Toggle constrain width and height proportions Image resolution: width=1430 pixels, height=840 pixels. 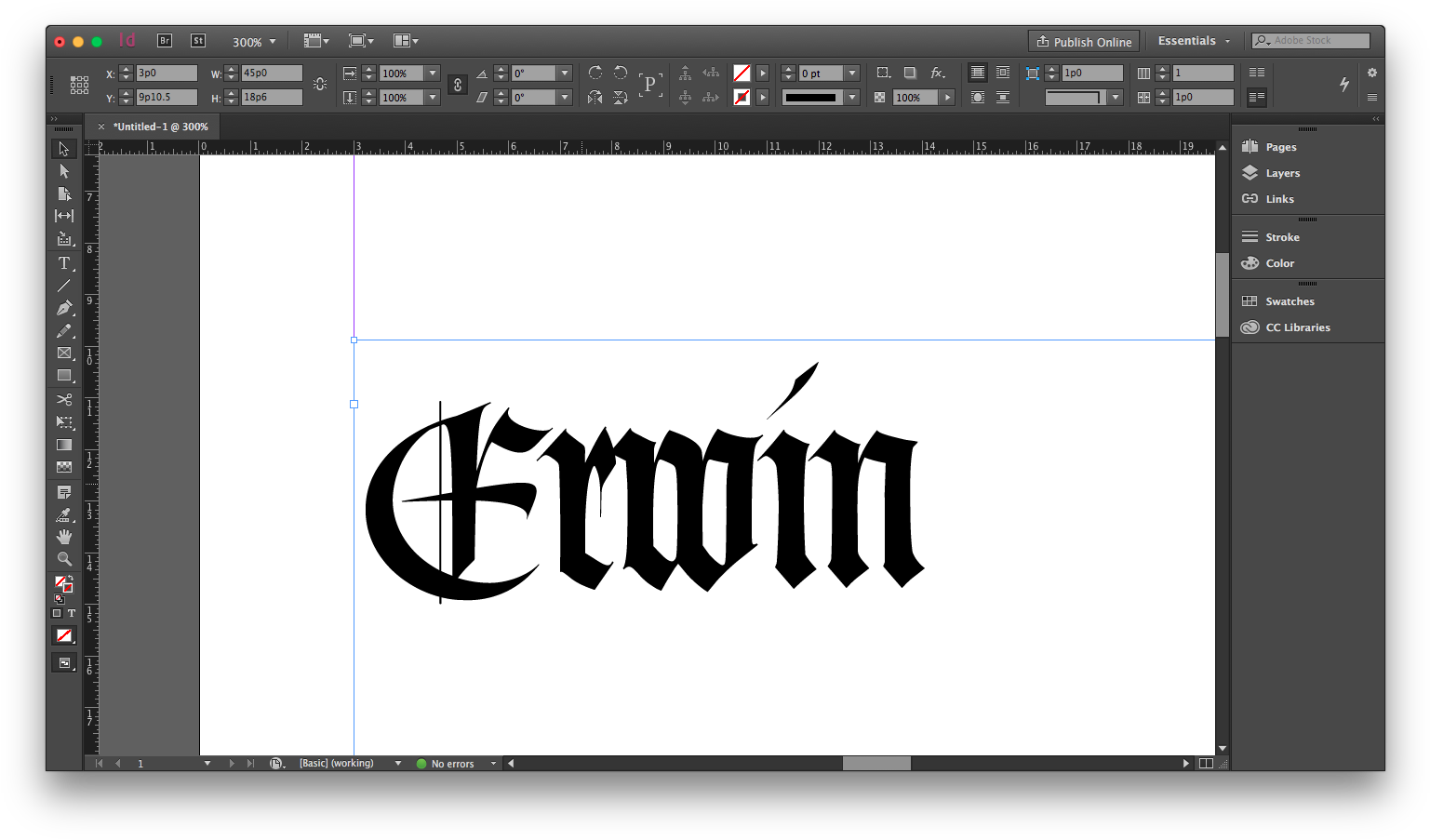point(320,85)
